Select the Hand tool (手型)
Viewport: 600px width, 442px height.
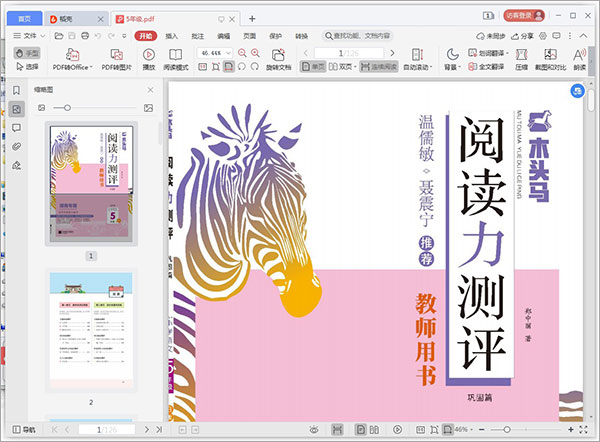(27, 52)
